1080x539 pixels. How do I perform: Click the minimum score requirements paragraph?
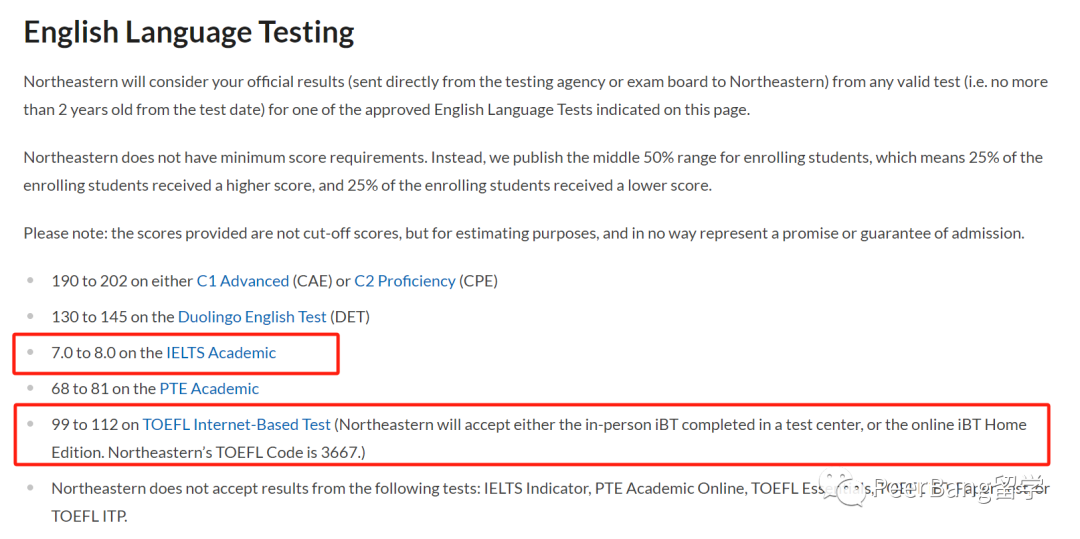pyautogui.click(x=533, y=171)
